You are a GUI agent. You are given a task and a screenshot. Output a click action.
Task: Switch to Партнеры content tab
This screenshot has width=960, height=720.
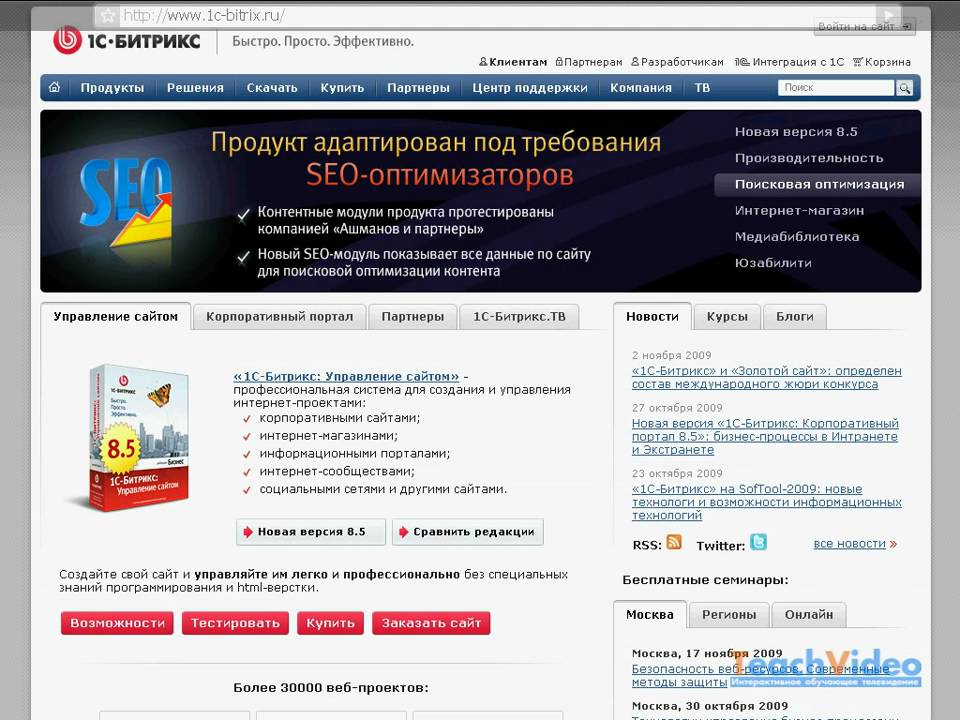tap(413, 317)
